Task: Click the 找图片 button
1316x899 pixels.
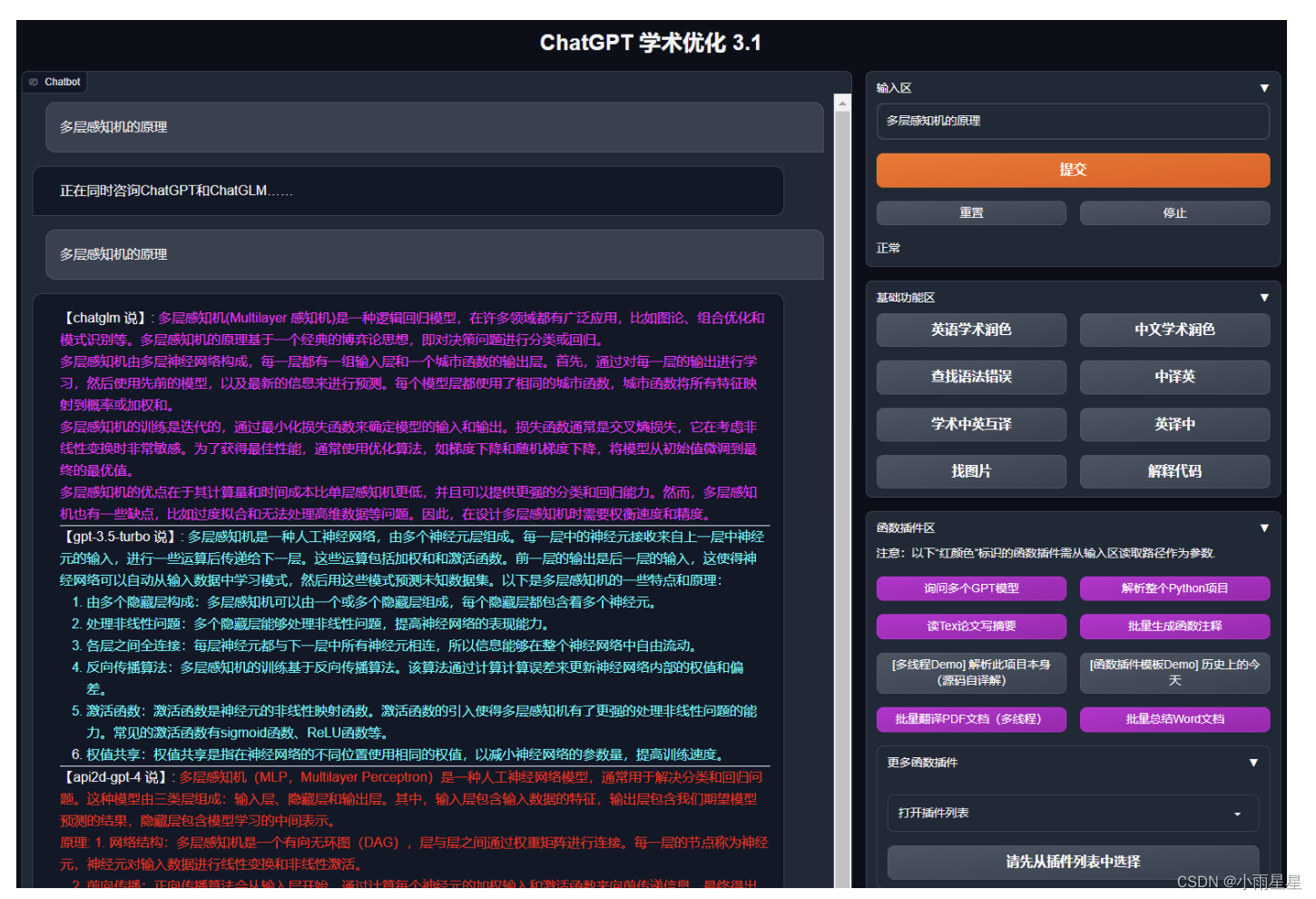Action: click(x=971, y=471)
